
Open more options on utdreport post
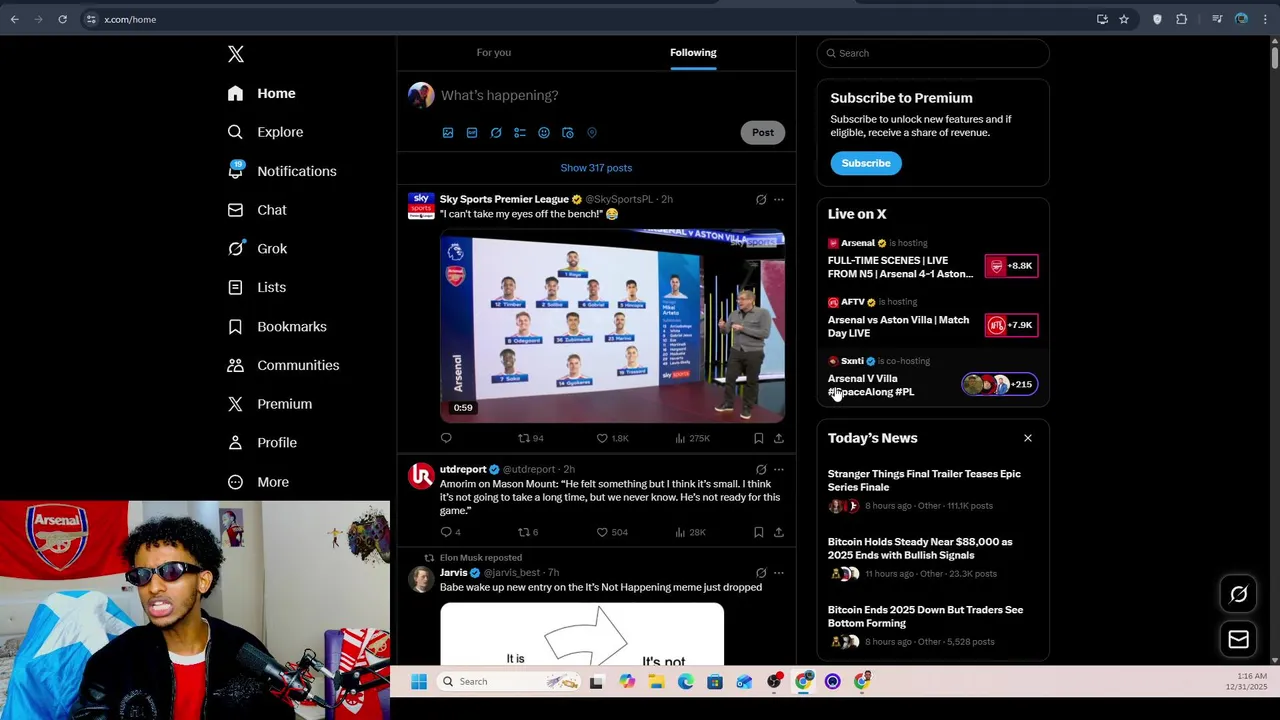[x=779, y=470]
